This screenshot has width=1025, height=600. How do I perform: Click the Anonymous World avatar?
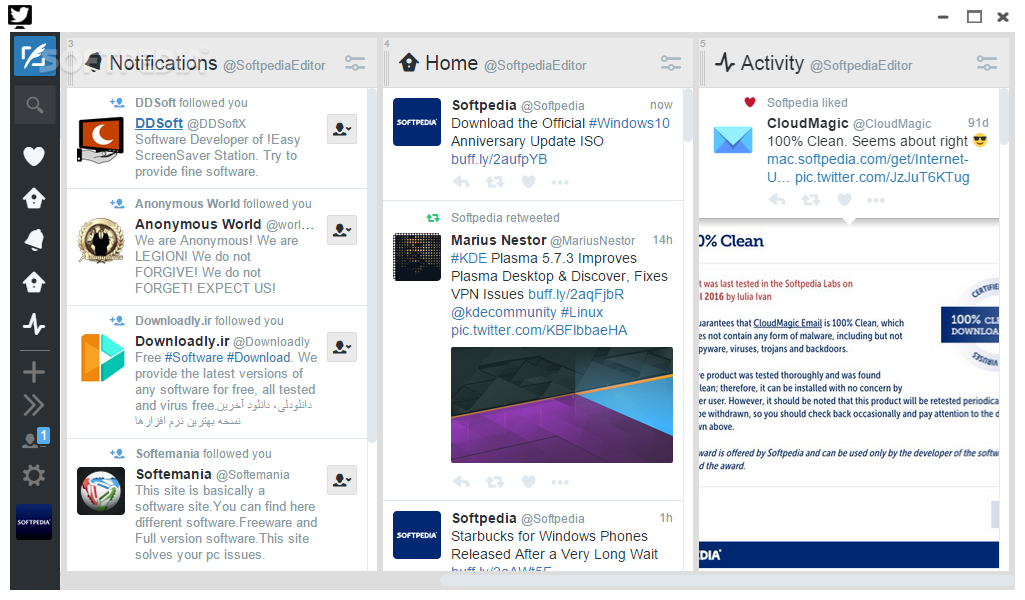(101, 241)
